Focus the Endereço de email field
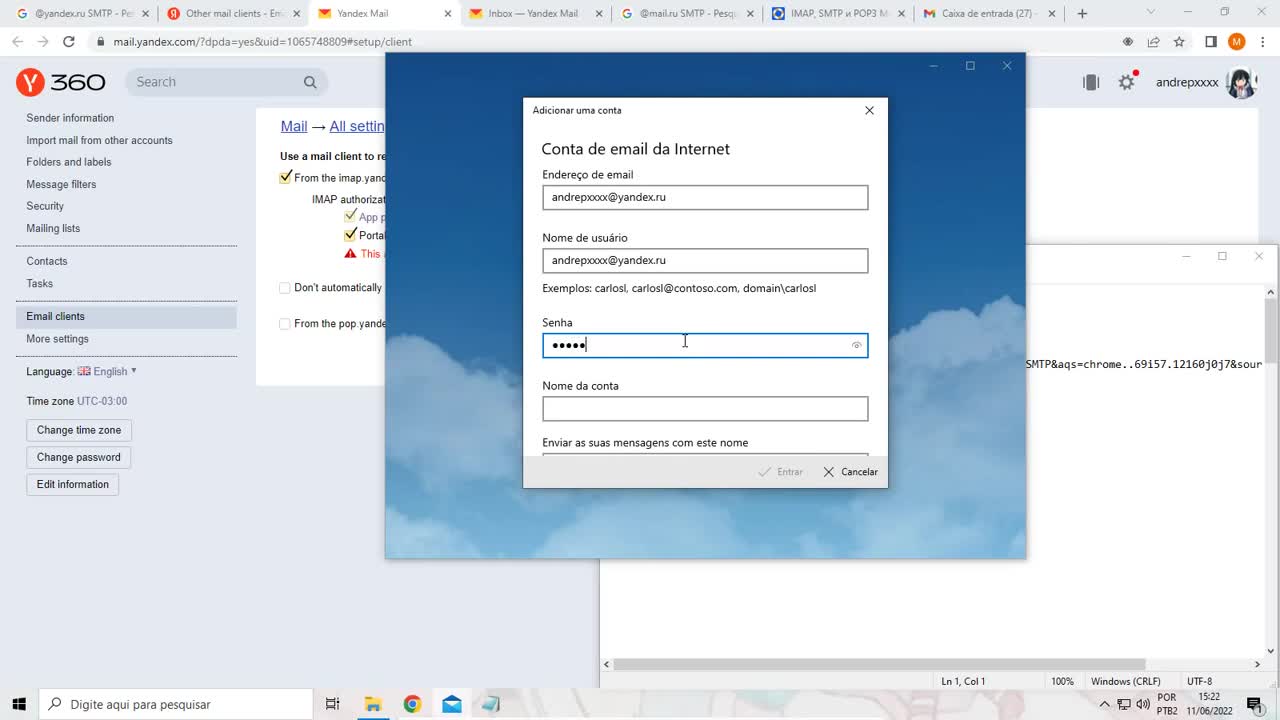The width and height of the screenshot is (1280, 720). coord(705,197)
